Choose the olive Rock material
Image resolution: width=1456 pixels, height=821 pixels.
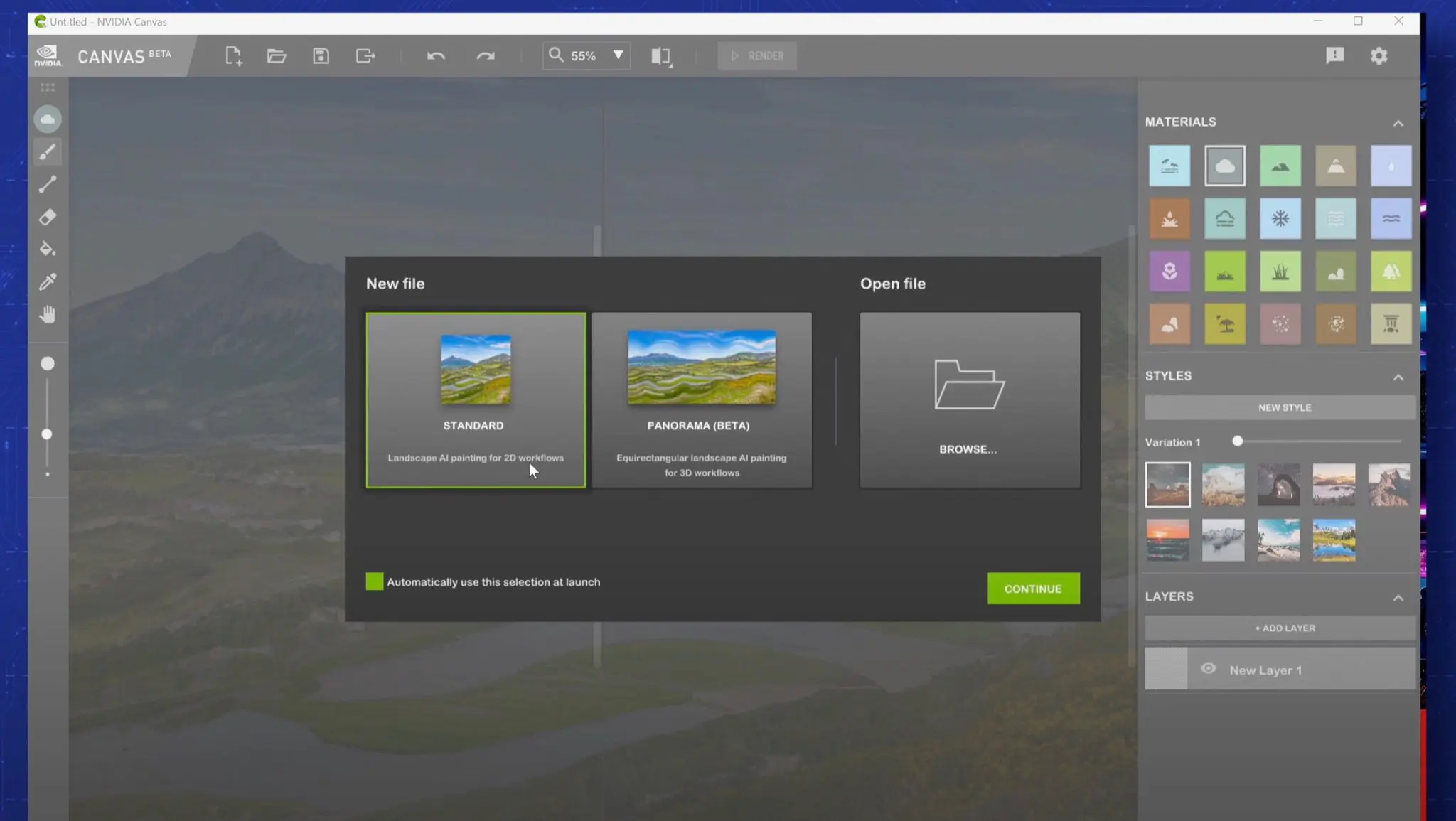1336,271
